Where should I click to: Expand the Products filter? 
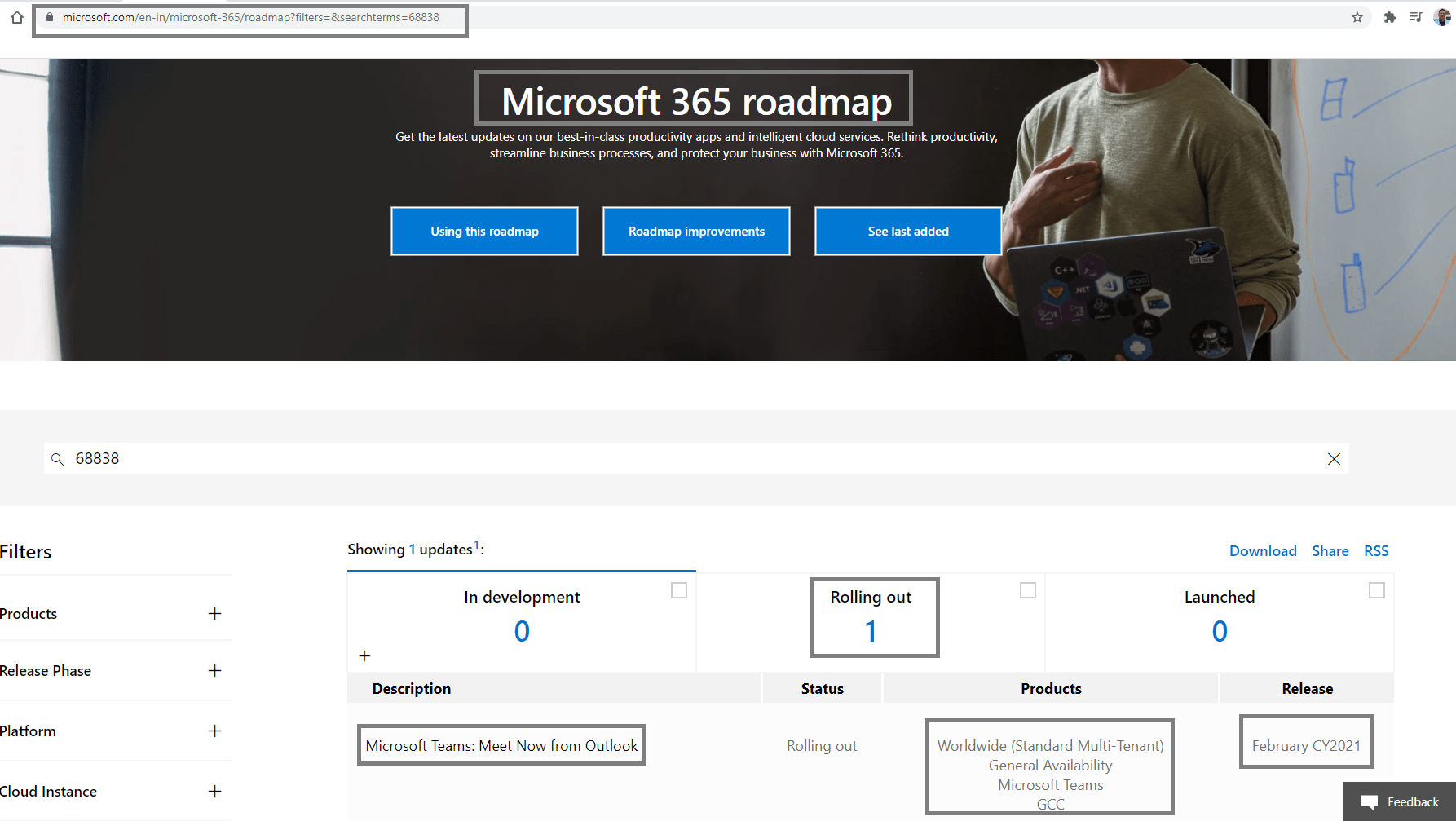pos(215,614)
